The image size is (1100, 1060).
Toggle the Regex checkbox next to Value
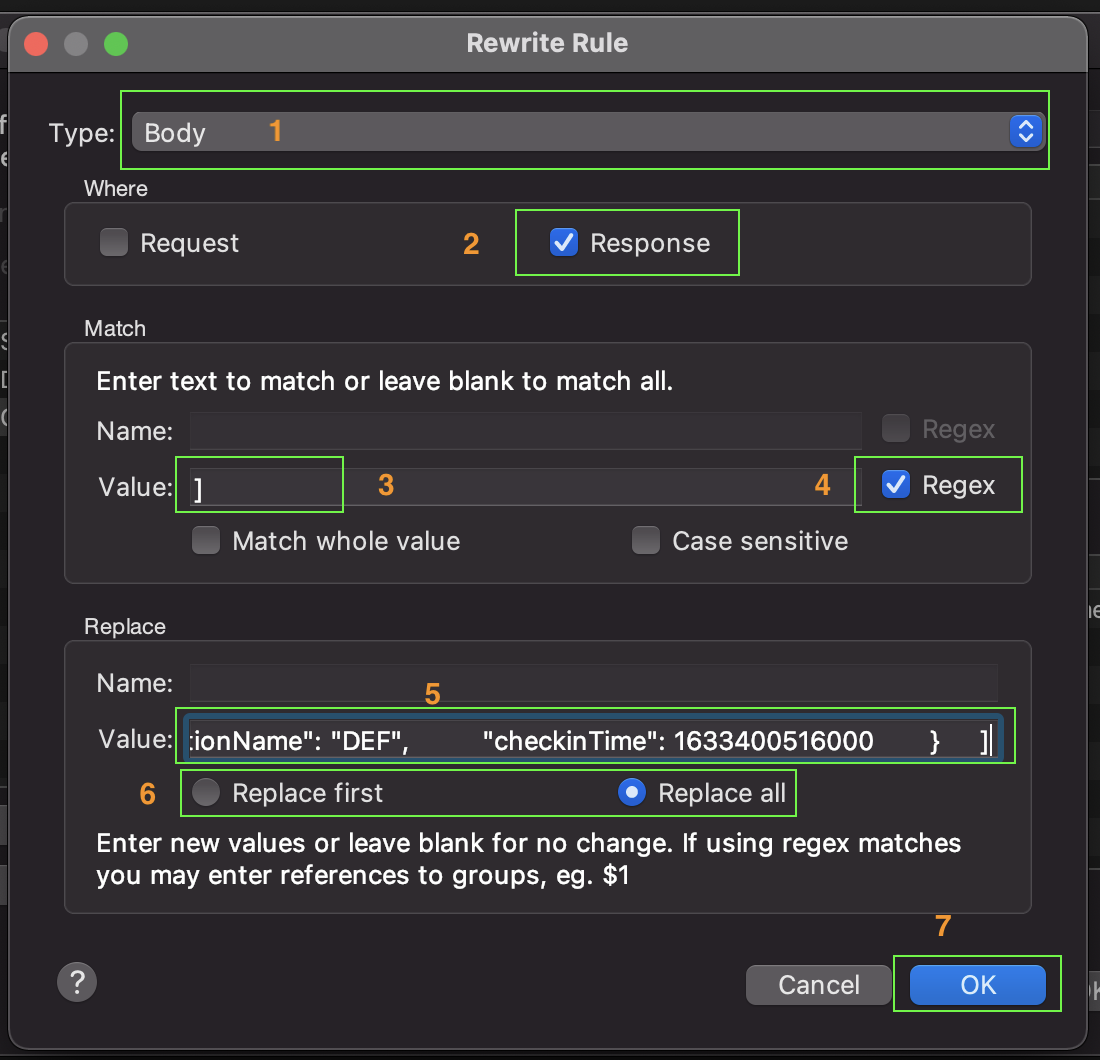[x=896, y=485]
